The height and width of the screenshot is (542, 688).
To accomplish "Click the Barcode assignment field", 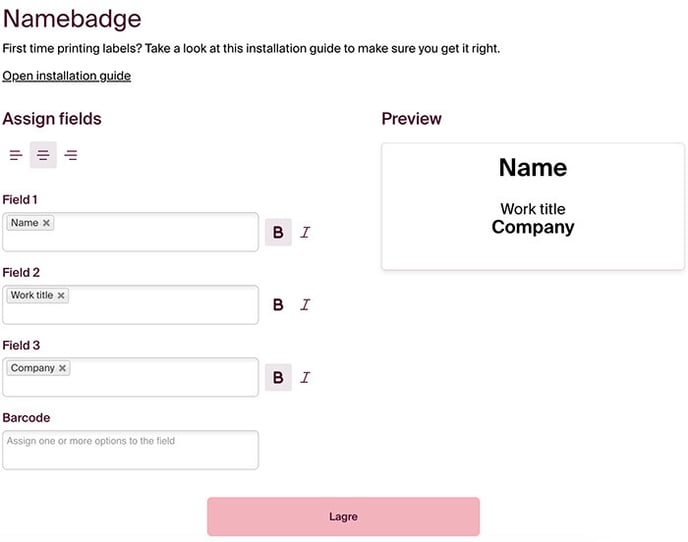I will point(130,450).
